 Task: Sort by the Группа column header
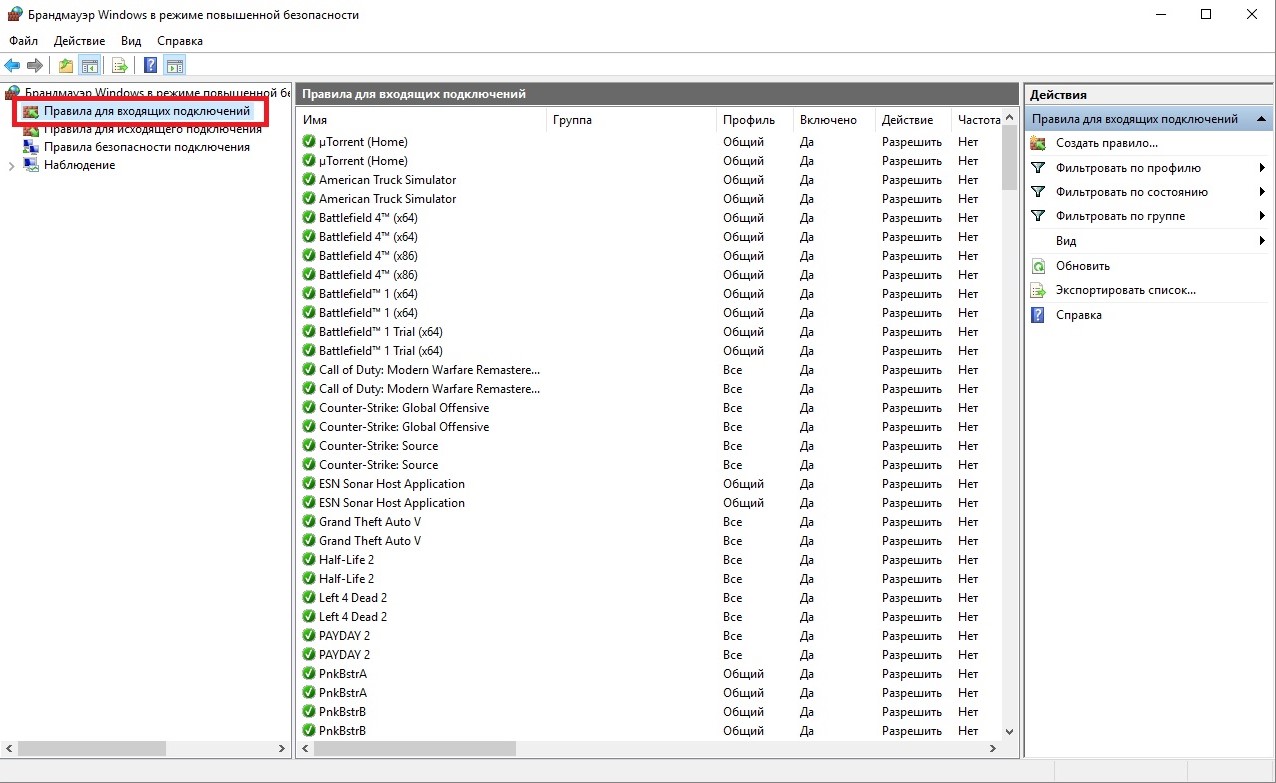tap(632, 120)
